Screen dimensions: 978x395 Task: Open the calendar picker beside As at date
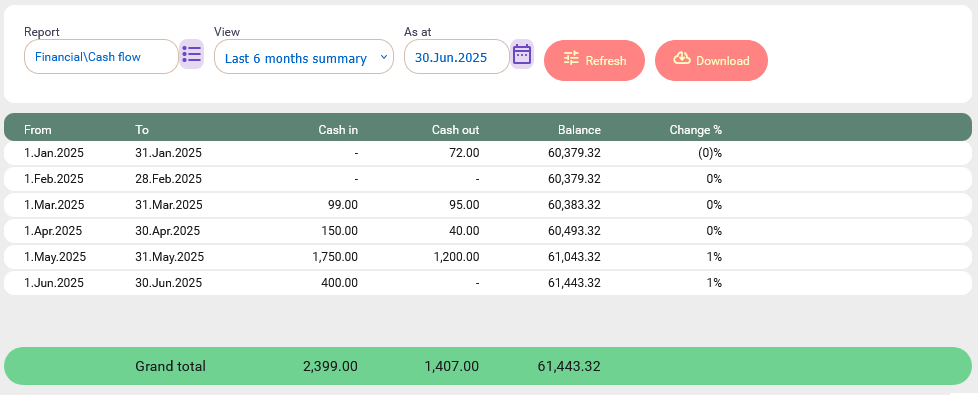click(522, 54)
